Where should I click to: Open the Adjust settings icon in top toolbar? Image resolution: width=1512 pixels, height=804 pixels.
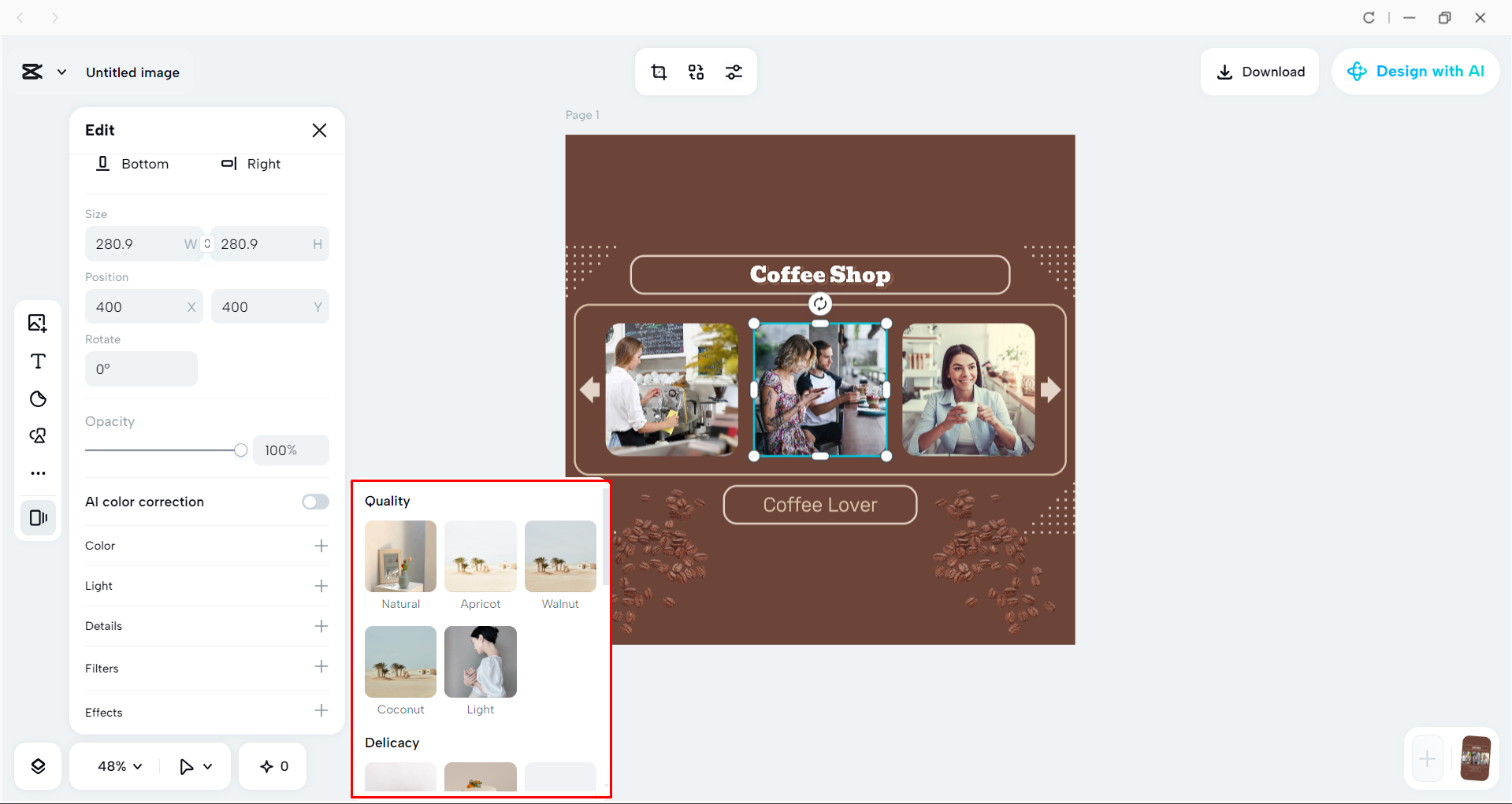point(734,72)
